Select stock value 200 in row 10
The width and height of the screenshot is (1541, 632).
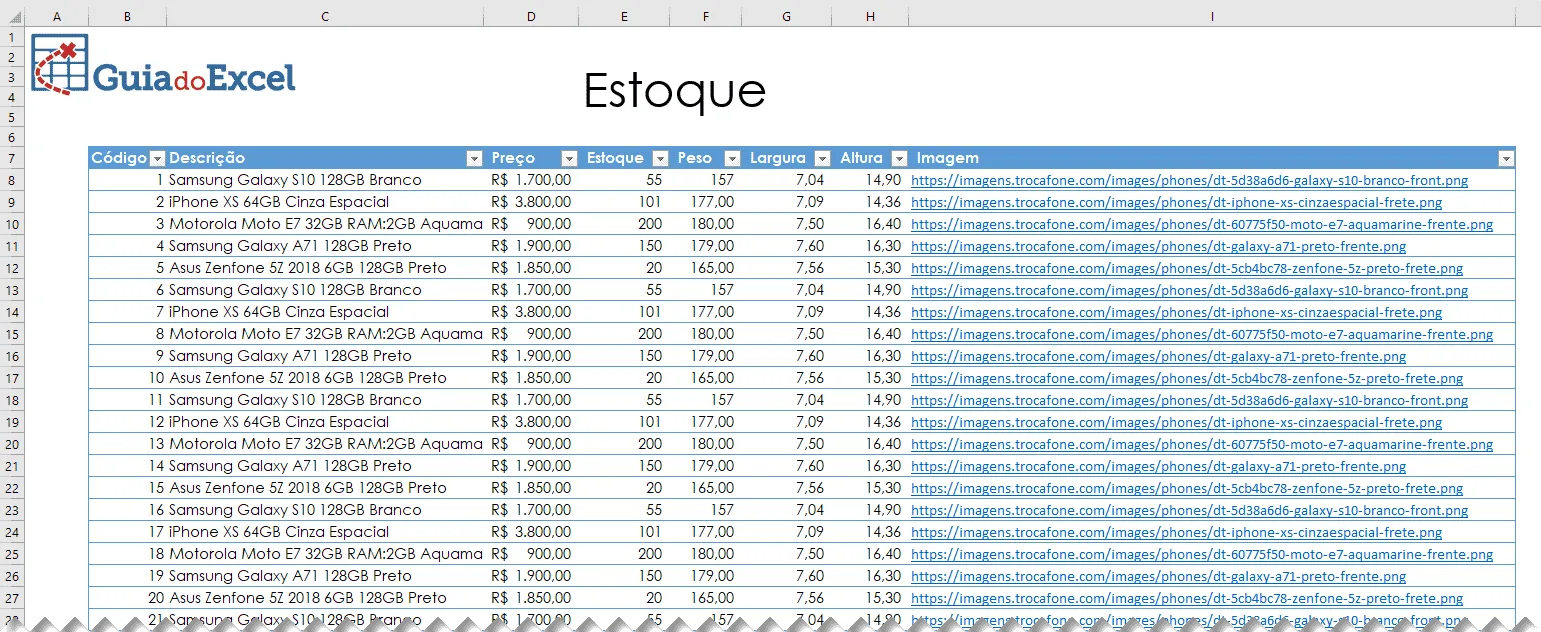point(624,224)
